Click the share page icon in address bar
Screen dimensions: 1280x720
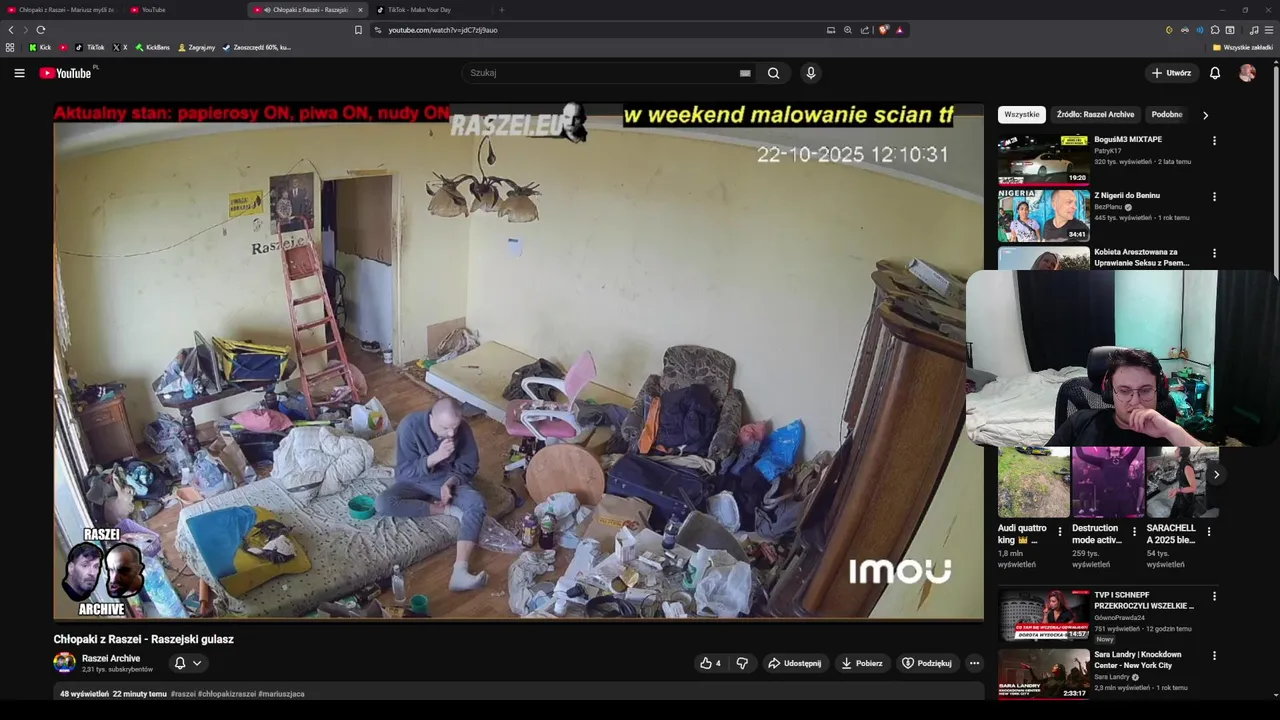[865, 30]
